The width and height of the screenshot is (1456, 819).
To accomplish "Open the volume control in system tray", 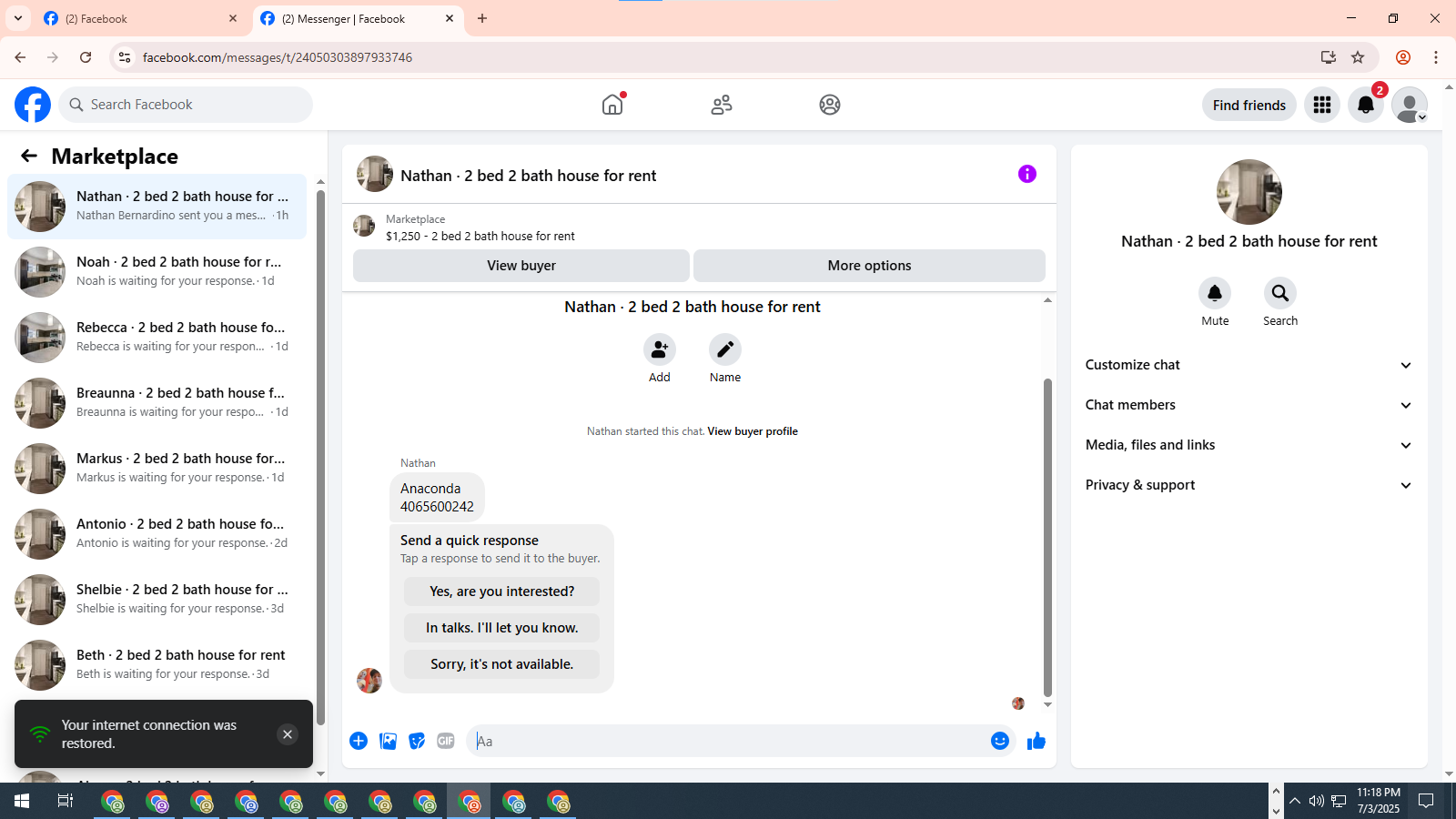I will click(x=1316, y=801).
